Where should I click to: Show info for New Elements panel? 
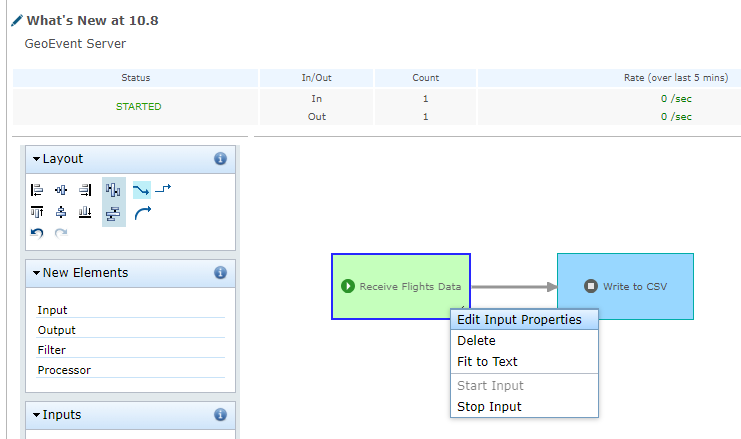(x=220, y=273)
